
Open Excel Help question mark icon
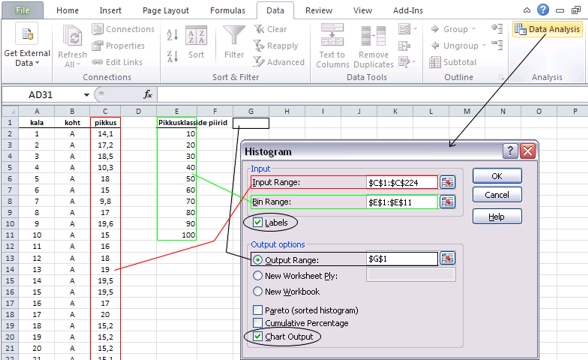[x=543, y=10]
